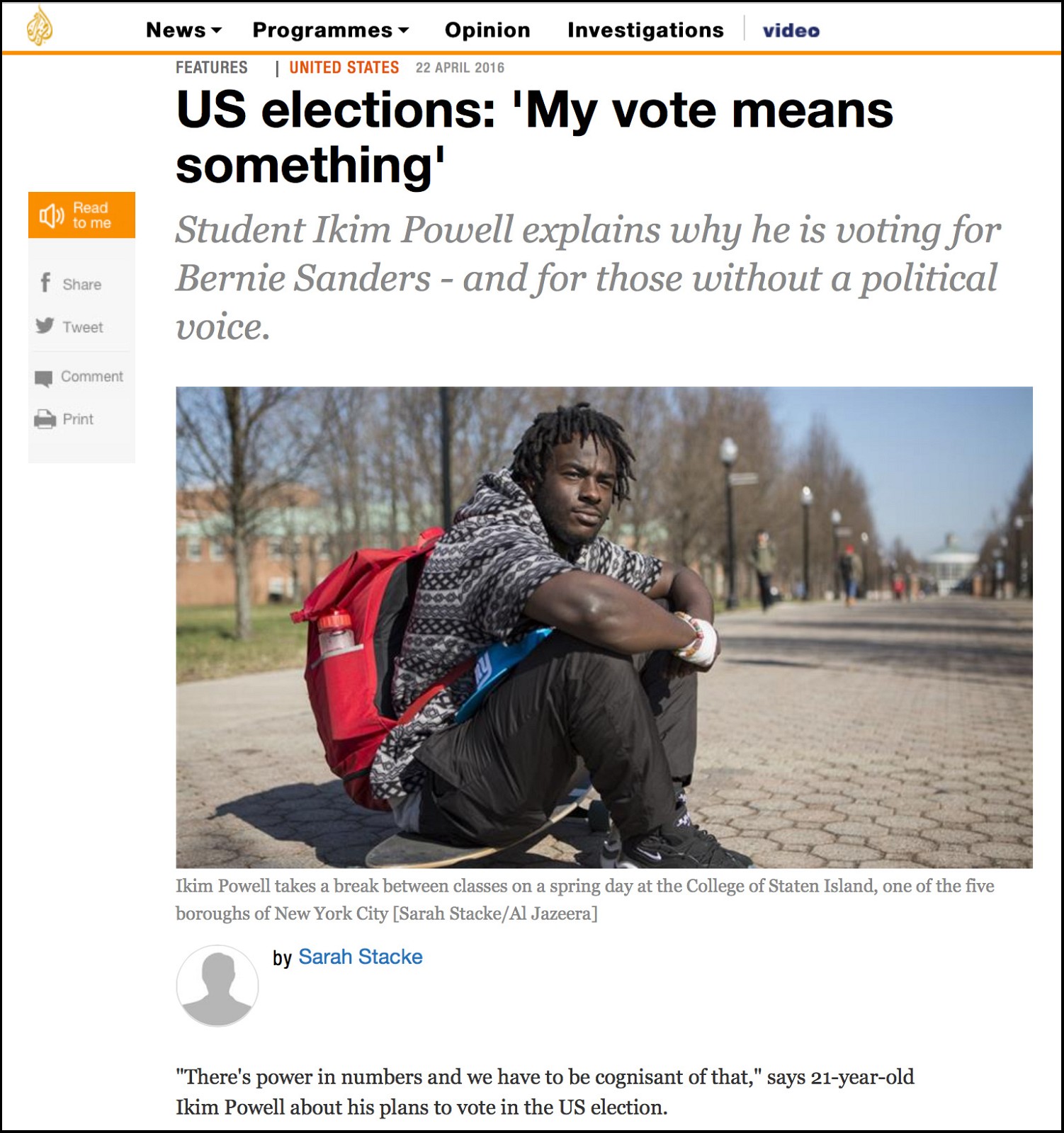Click the author avatar placeholder
This screenshot has width=1064, height=1133.
217,986
